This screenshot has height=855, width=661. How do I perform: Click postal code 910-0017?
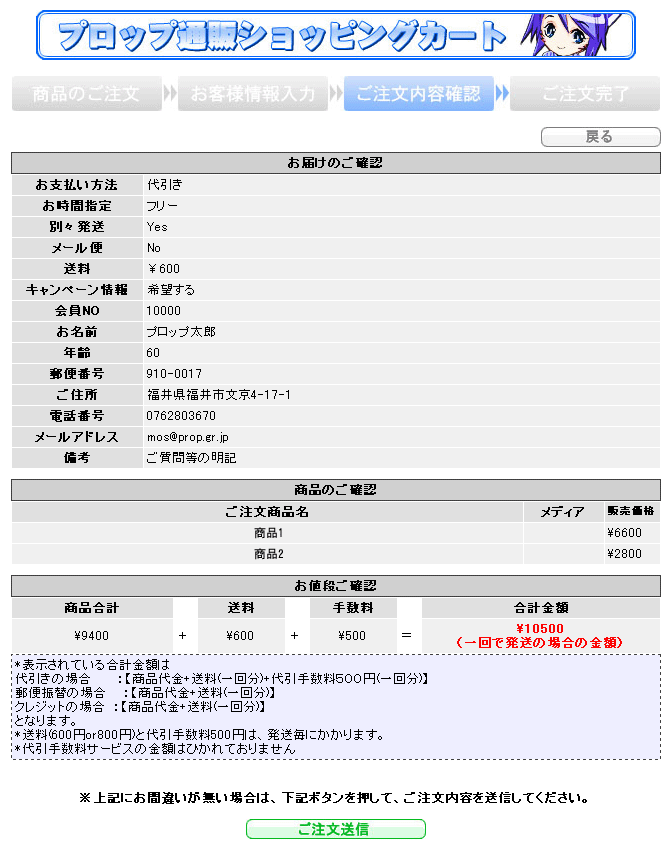tap(174, 374)
